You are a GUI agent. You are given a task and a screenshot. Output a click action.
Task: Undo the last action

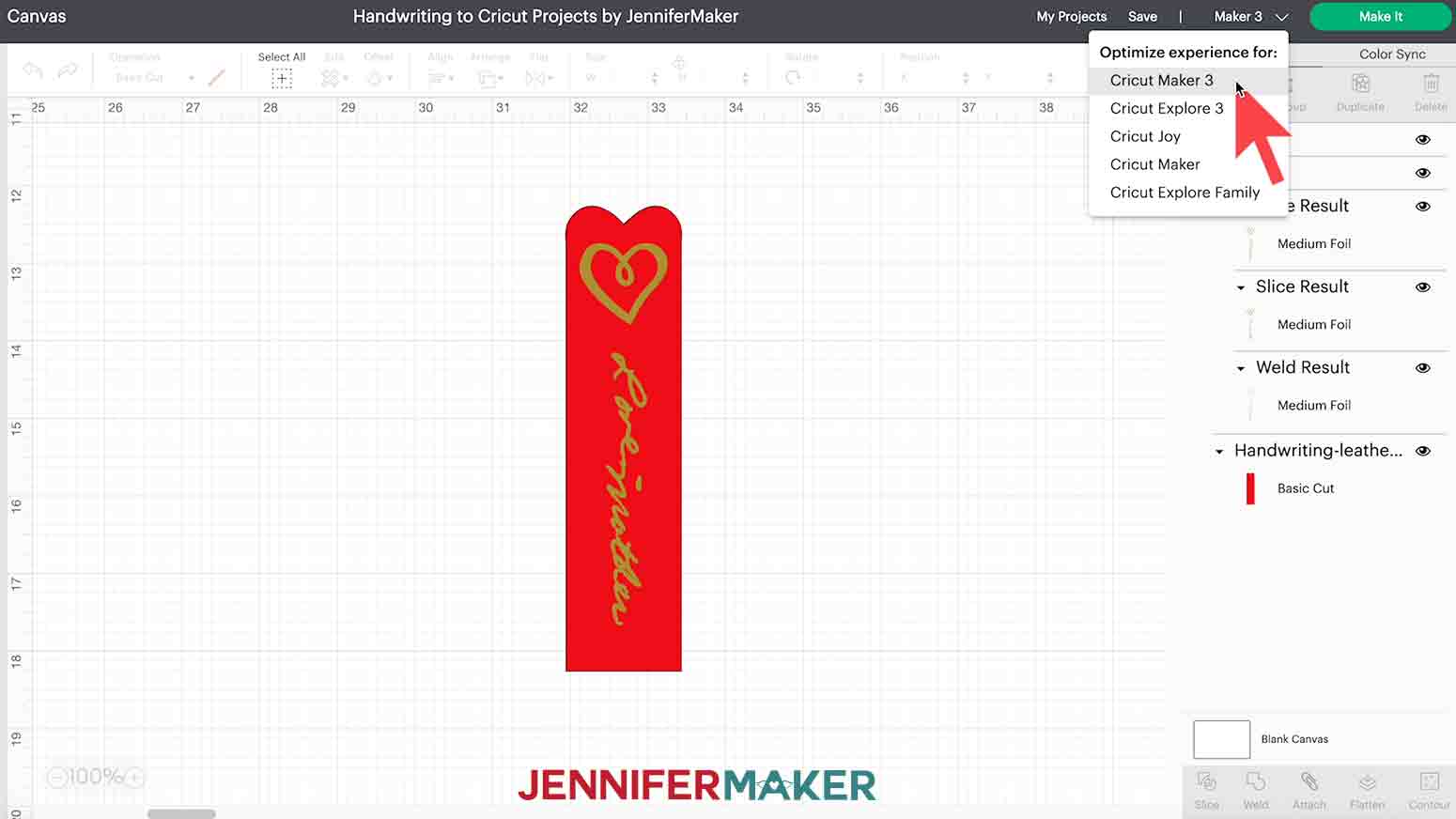click(33, 70)
